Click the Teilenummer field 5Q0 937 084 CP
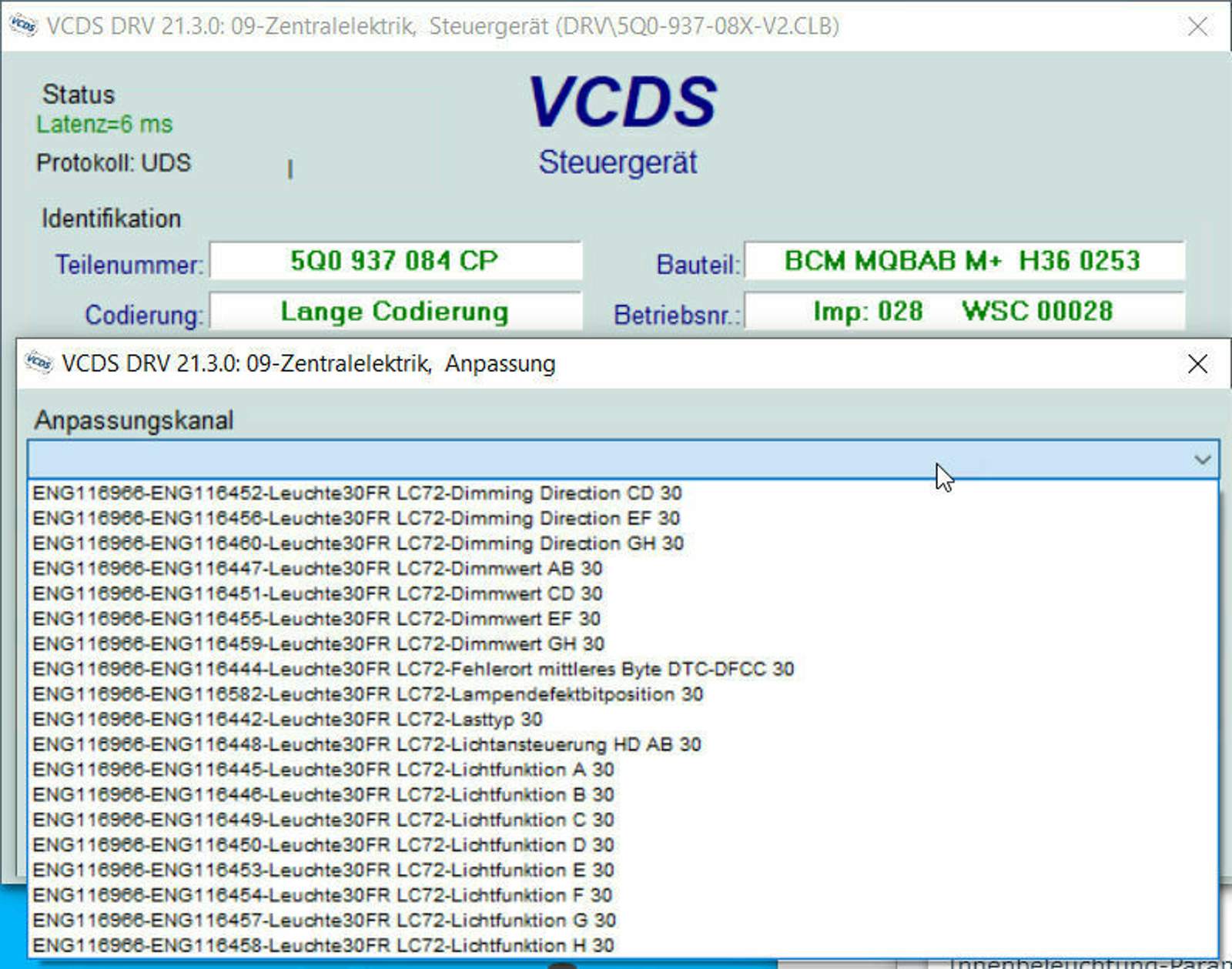The image size is (1232, 969). (396, 261)
